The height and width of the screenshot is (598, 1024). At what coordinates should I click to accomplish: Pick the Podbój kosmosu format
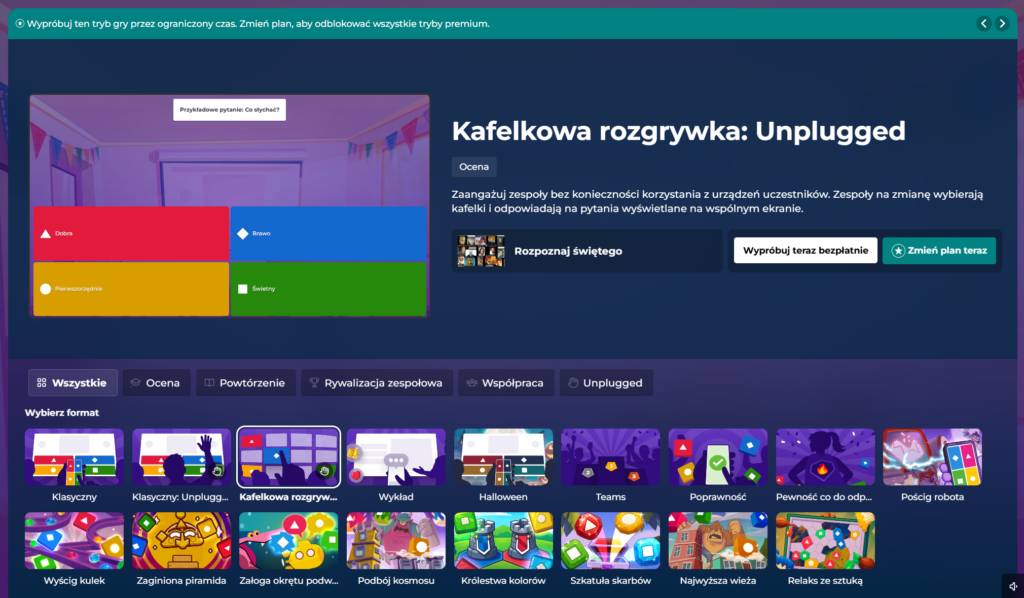coord(396,541)
